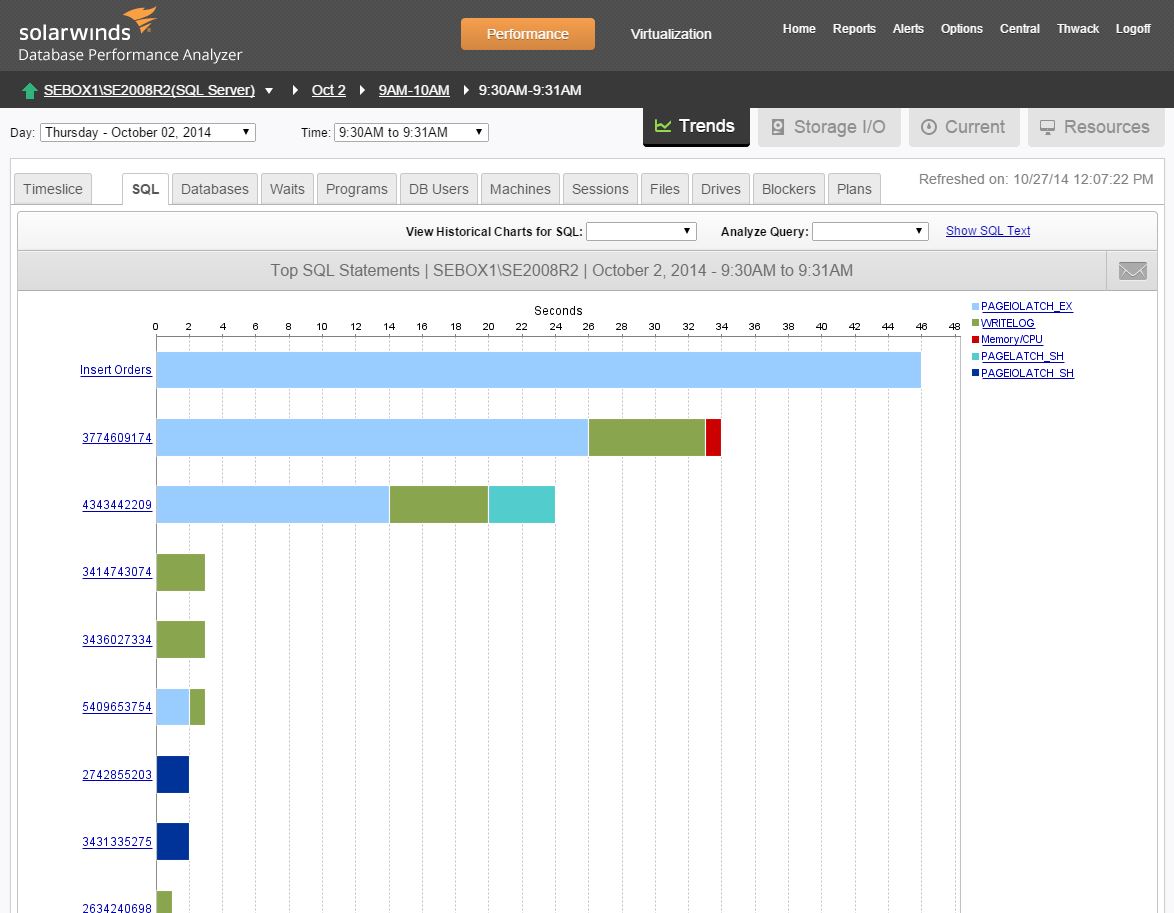Switch to the Drives tab
This screenshot has width=1174, height=913.
click(721, 189)
